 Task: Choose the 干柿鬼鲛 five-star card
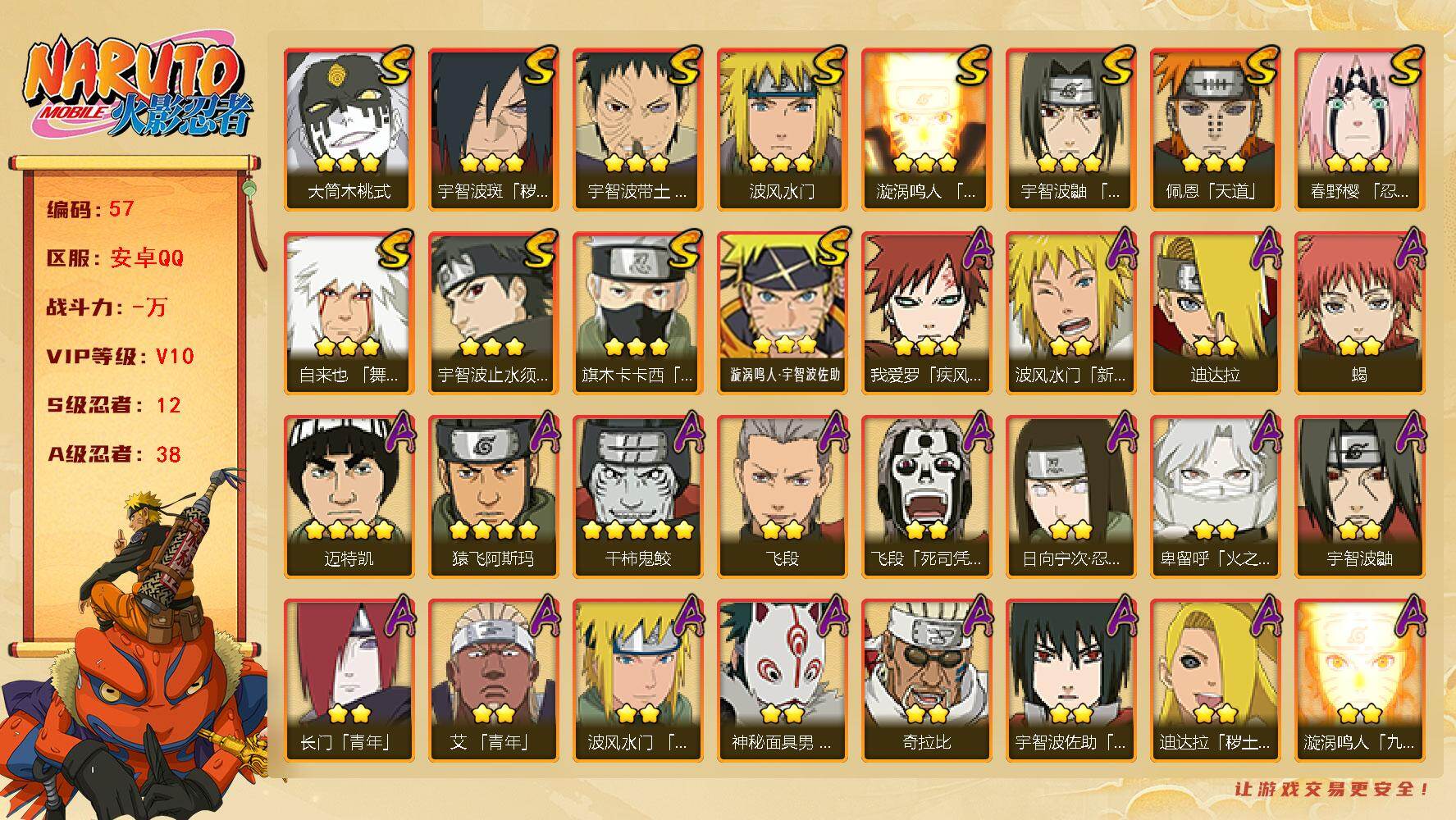(x=637, y=497)
